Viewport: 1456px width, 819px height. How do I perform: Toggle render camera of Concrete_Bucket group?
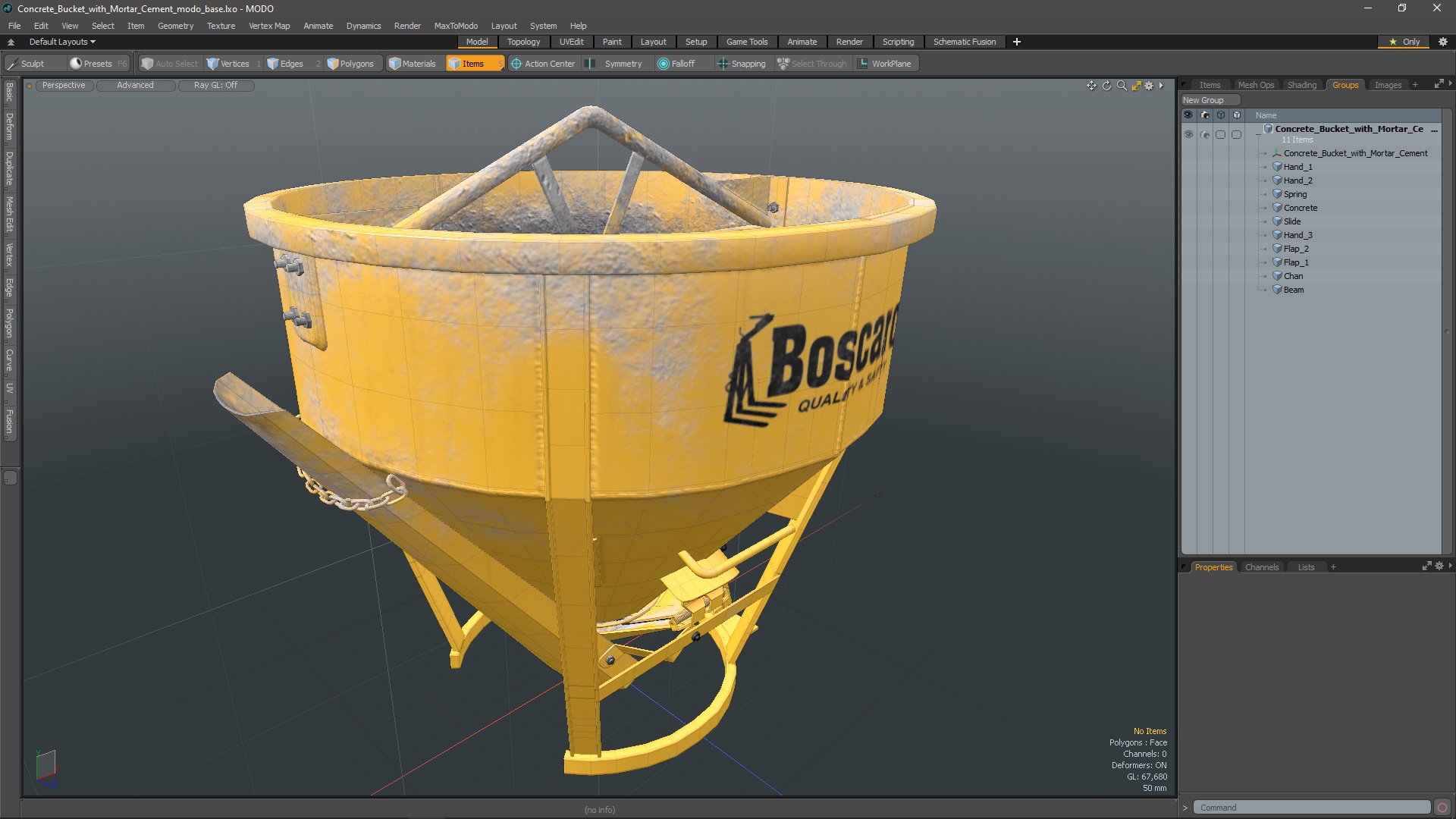click(x=1205, y=134)
